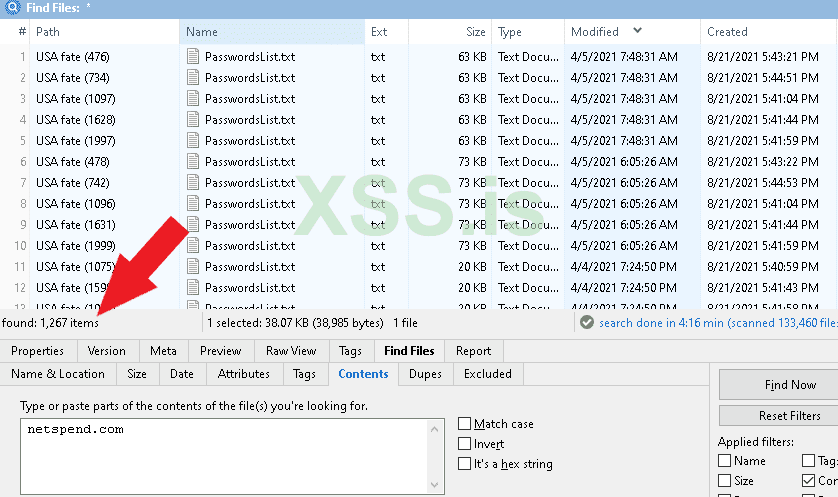Image resolution: width=838 pixels, height=497 pixels.
Task: Click file icon in USA fate (1096) row
Action: click(193, 204)
